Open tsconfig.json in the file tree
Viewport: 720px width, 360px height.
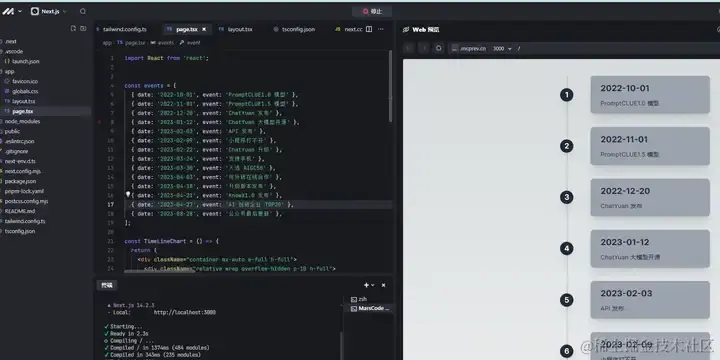[x=20, y=231]
